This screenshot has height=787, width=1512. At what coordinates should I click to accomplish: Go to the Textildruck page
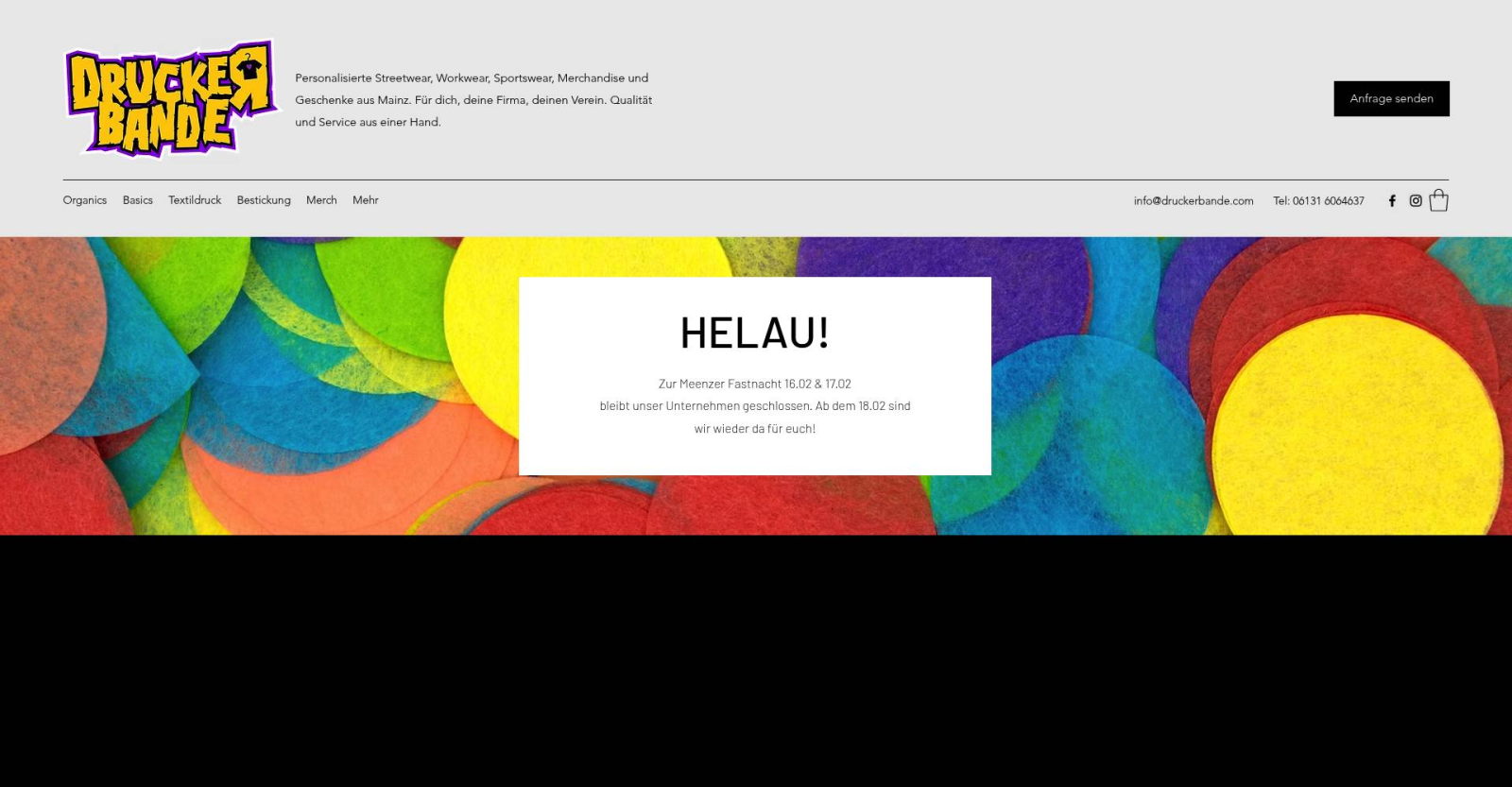[x=195, y=200]
